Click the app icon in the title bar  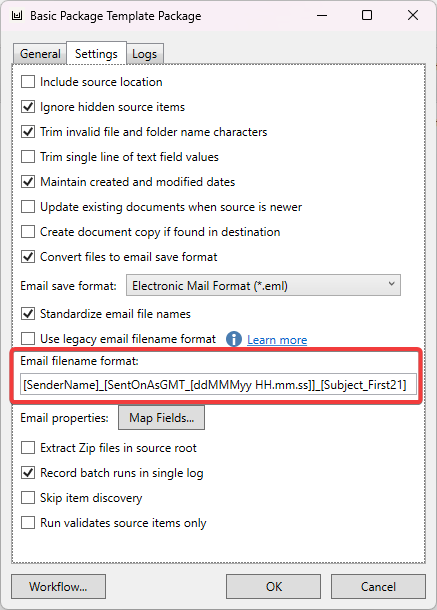[x=16, y=16]
